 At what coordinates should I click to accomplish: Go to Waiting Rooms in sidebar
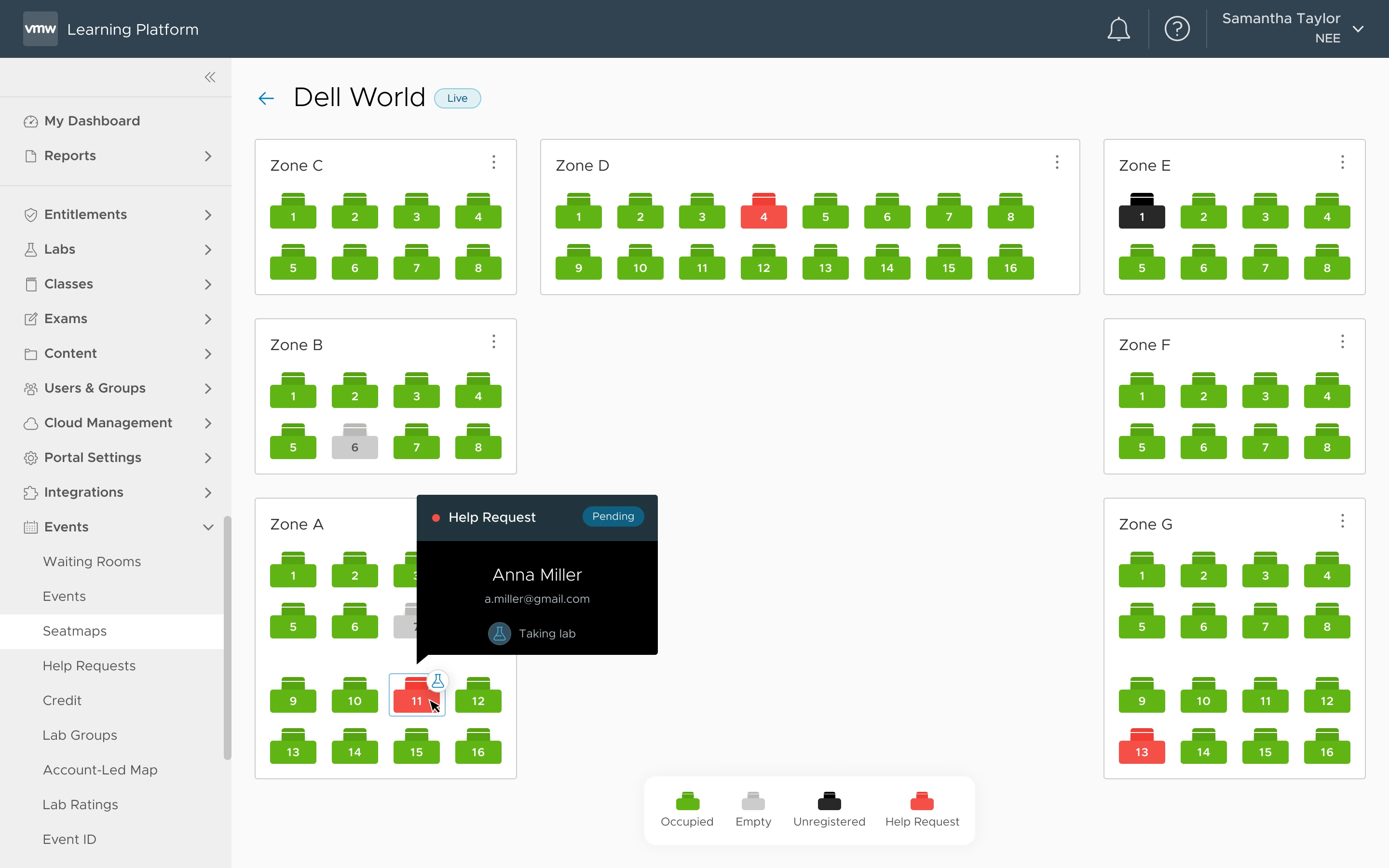click(92, 561)
